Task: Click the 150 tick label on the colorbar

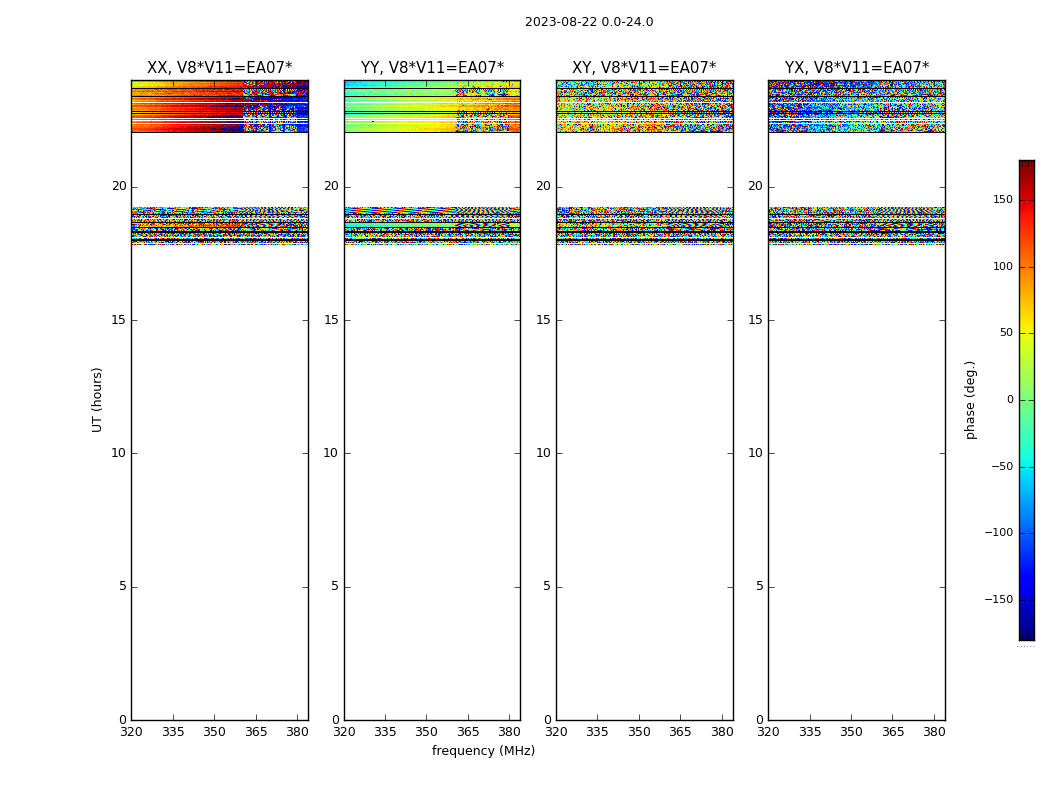Action: [x=1003, y=199]
